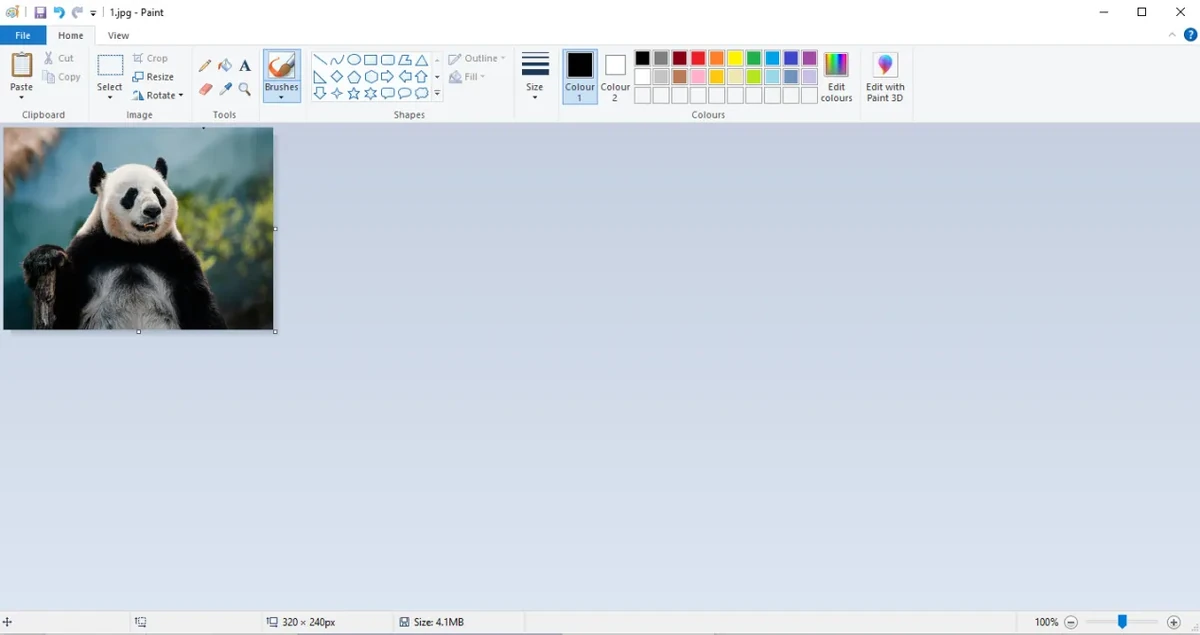
Task: Select the Magnifier tool
Action: (245, 89)
